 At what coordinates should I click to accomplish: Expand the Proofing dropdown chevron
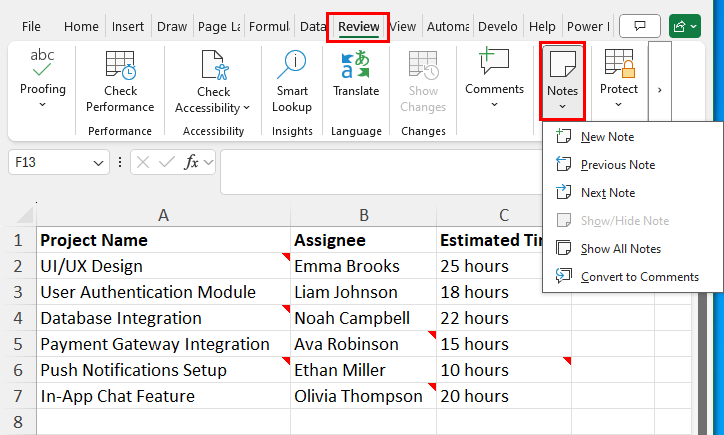42,105
